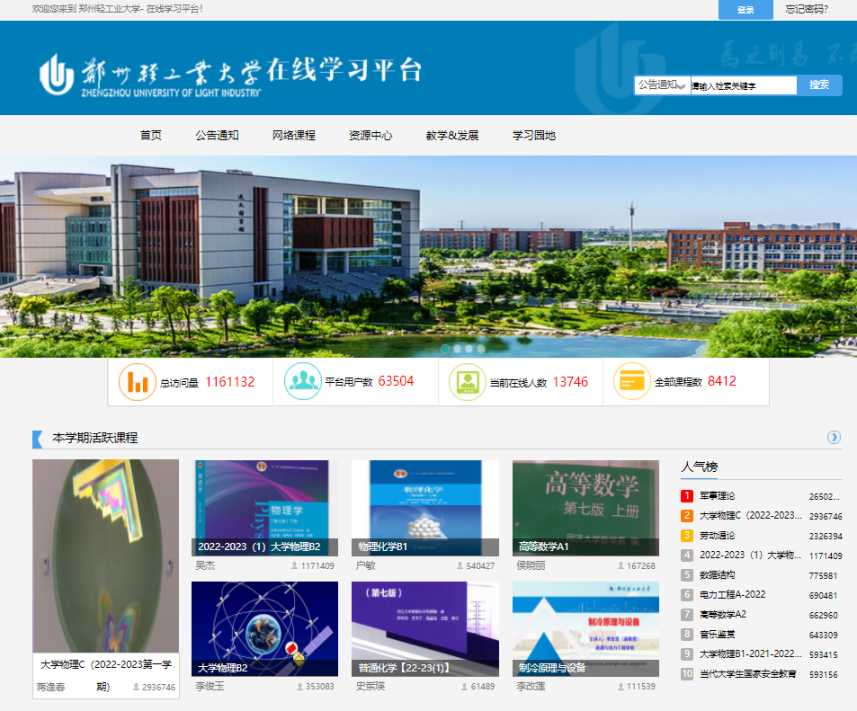Click the round arrow icon beside active courses
Screen dimensions: 857x711
tap(834, 437)
